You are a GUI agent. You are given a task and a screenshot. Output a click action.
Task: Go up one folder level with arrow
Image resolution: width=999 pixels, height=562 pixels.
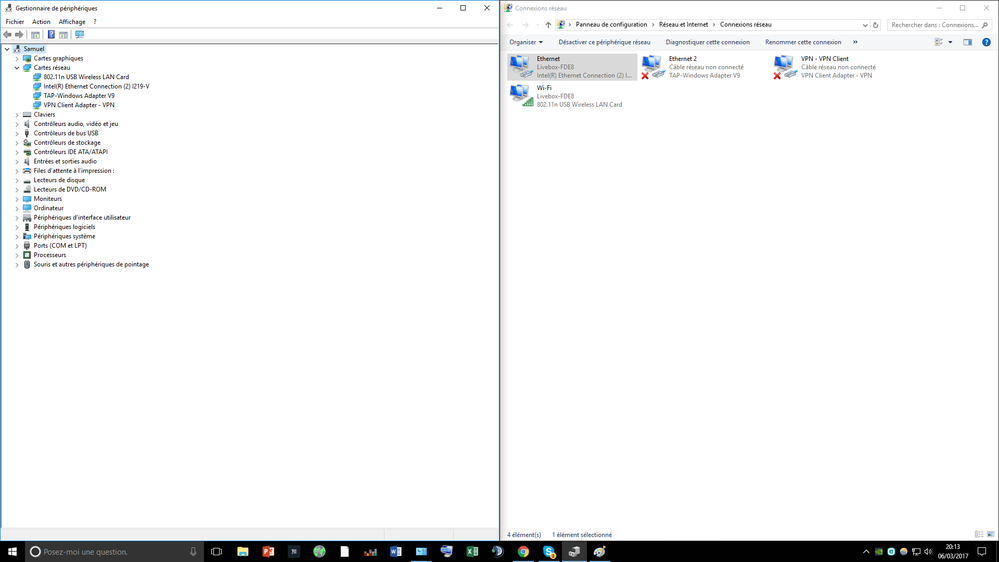point(548,25)
